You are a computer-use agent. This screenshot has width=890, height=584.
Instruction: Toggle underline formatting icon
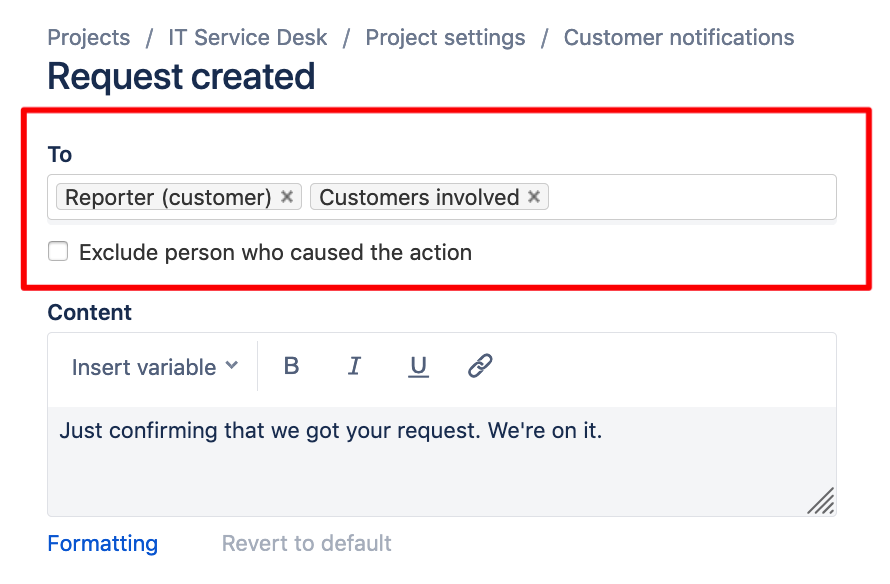[418, 367]
